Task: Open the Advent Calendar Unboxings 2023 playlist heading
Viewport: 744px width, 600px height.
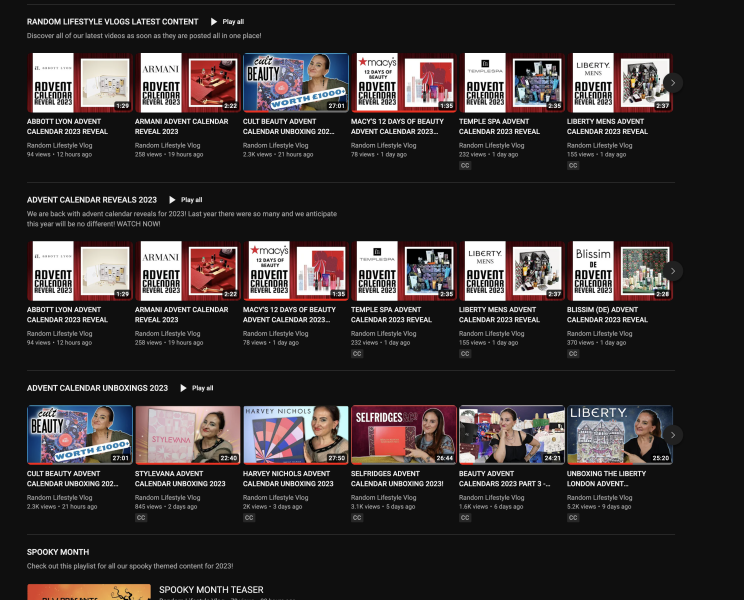Action: [97, 388]
